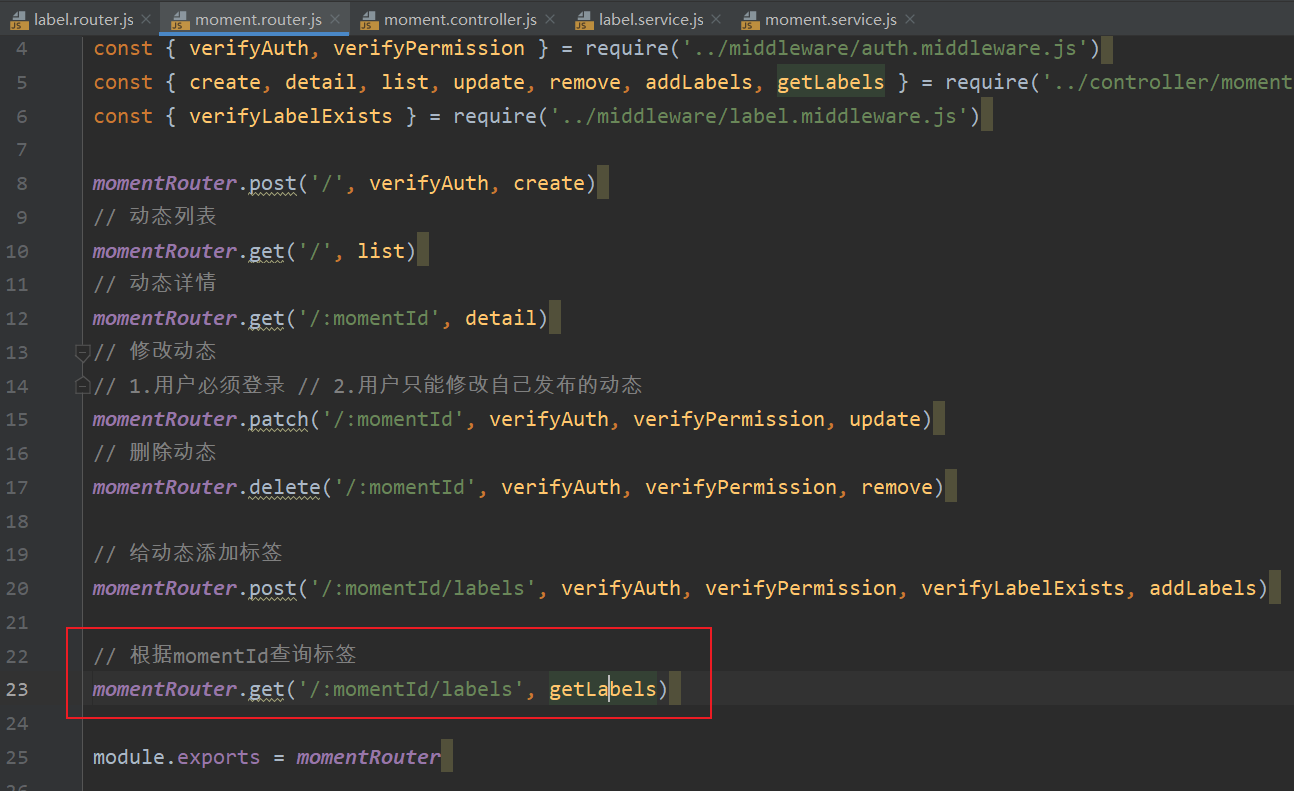Close the moment.controller.js tab
1294x791 pixels.
coord(550,19)
